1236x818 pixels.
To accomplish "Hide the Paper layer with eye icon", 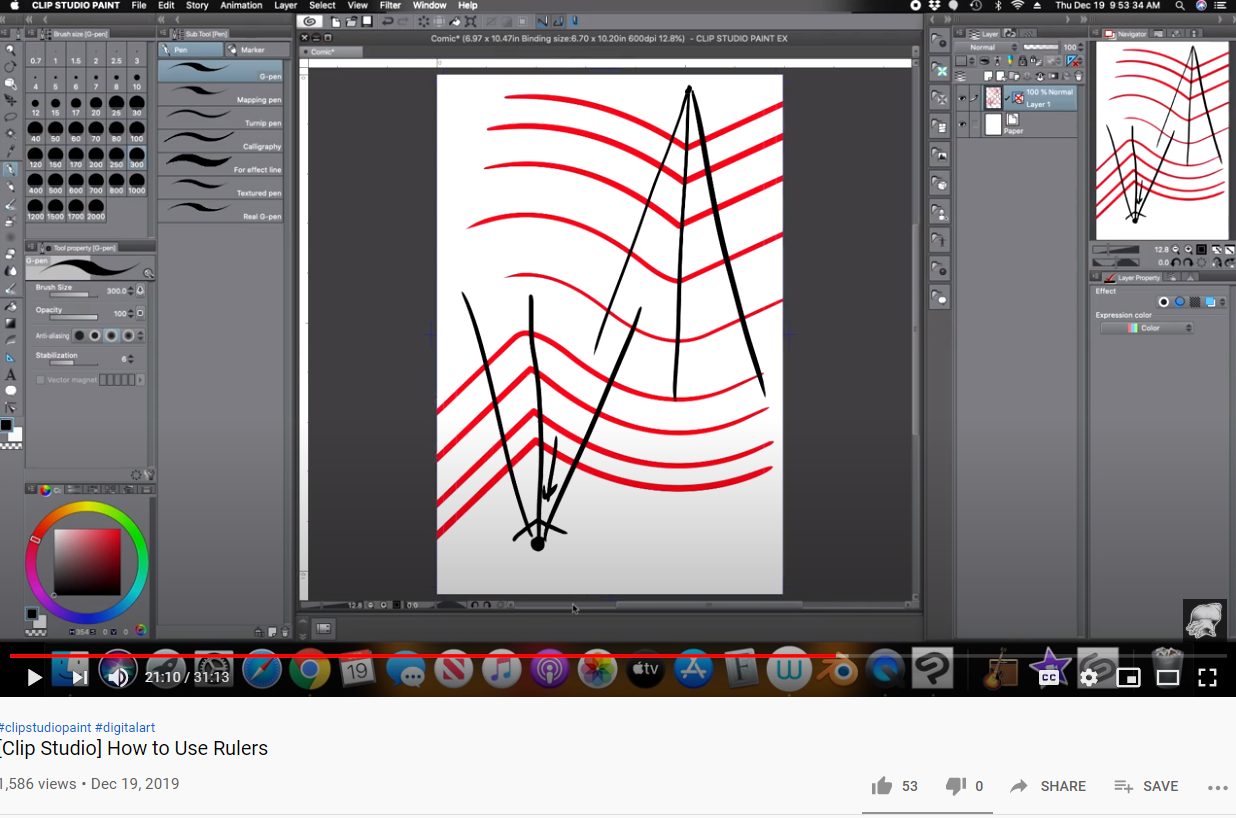I will (962, 124).
